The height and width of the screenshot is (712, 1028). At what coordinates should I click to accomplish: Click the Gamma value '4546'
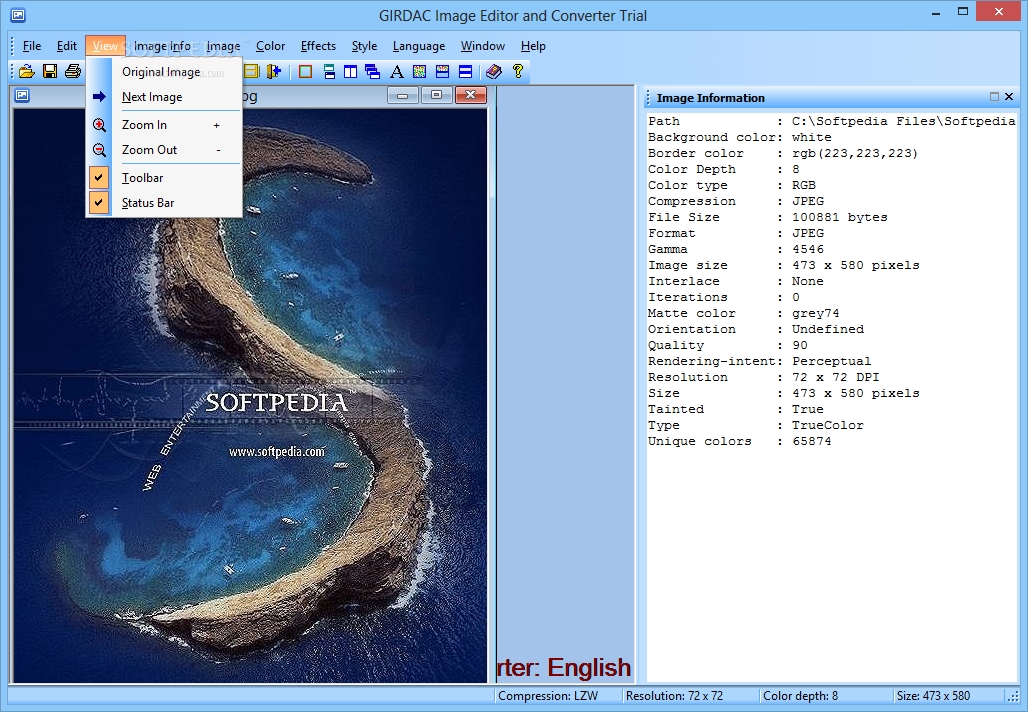tap(808, 249)
